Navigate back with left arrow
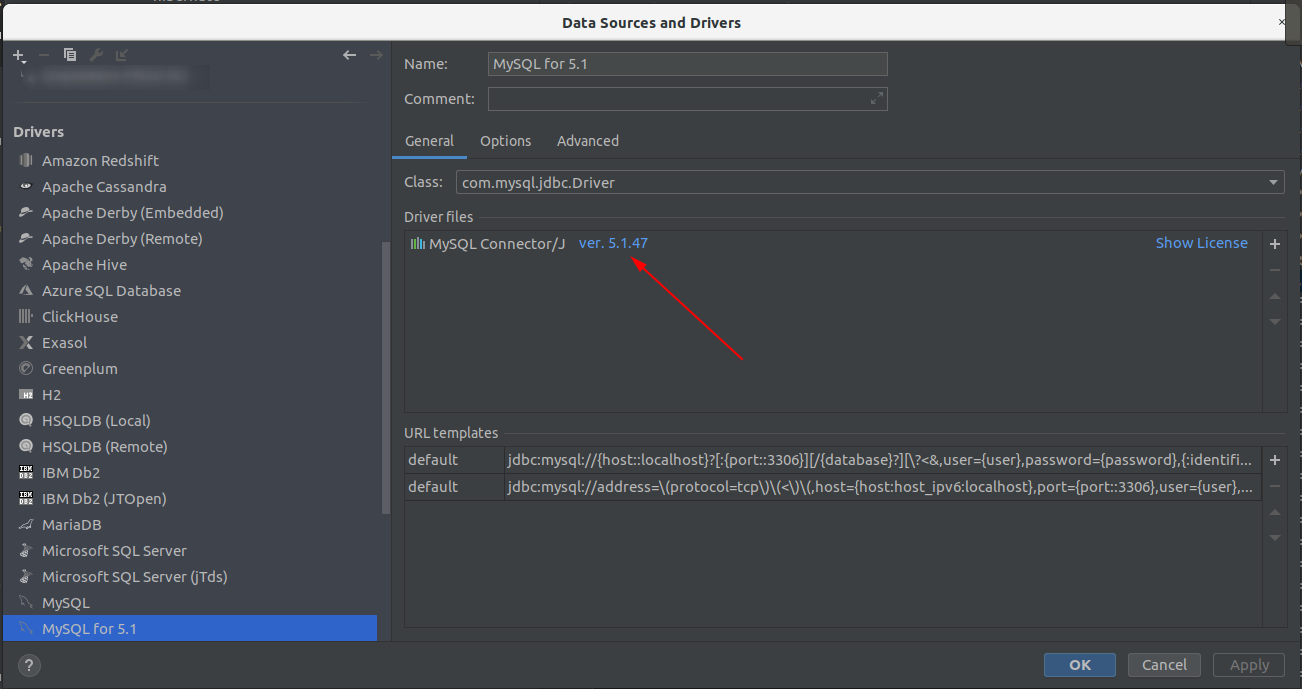The image size is (1302, 689). point(349,55)
